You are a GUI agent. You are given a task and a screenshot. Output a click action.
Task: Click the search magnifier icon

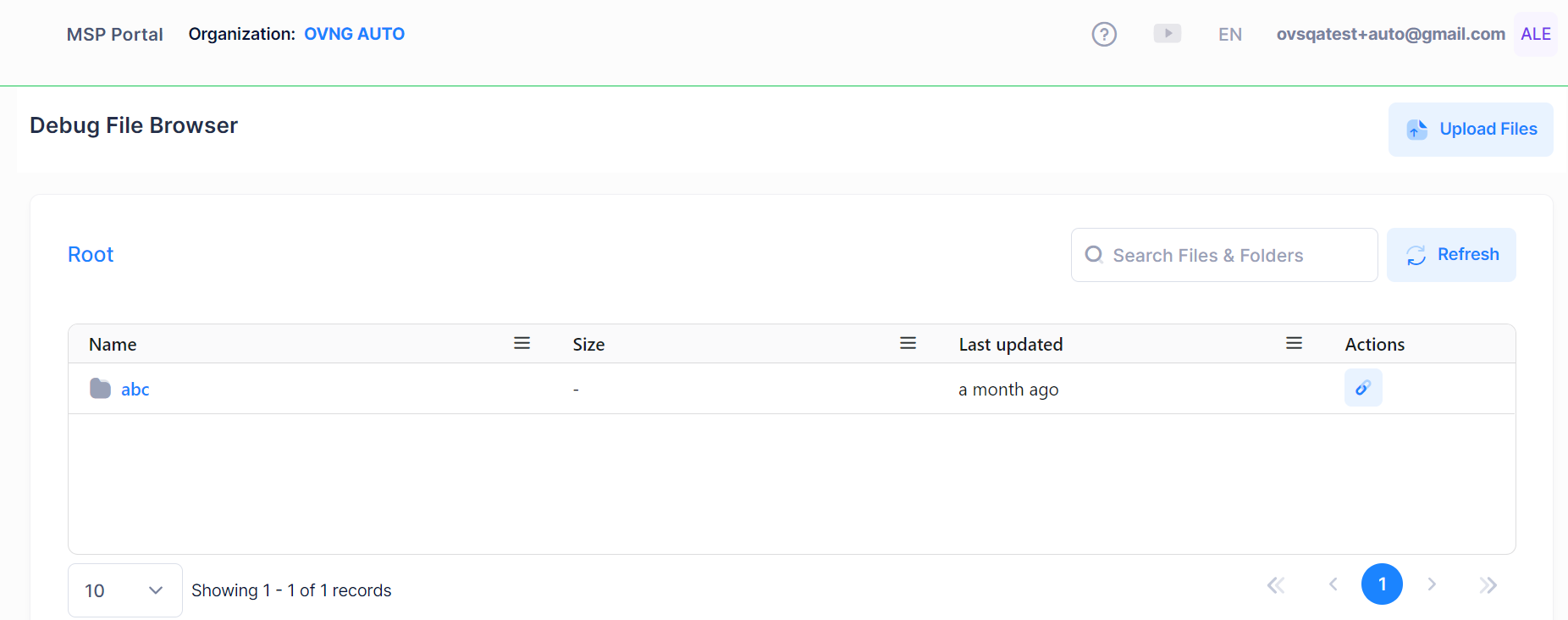(x=1094, y=255)
